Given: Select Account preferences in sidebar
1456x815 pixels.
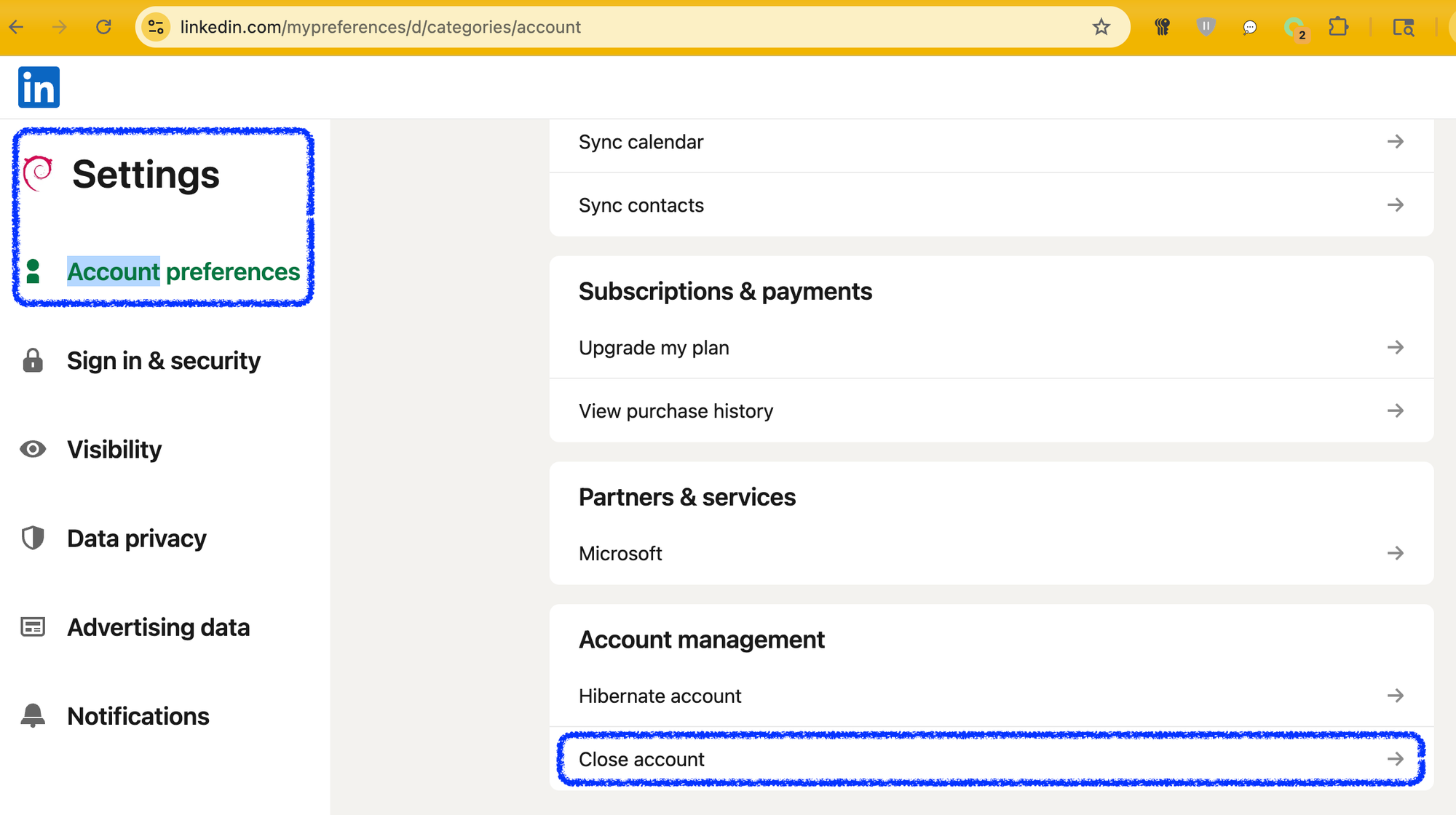Looking at the screenshot, I should (x=183, y=271).
